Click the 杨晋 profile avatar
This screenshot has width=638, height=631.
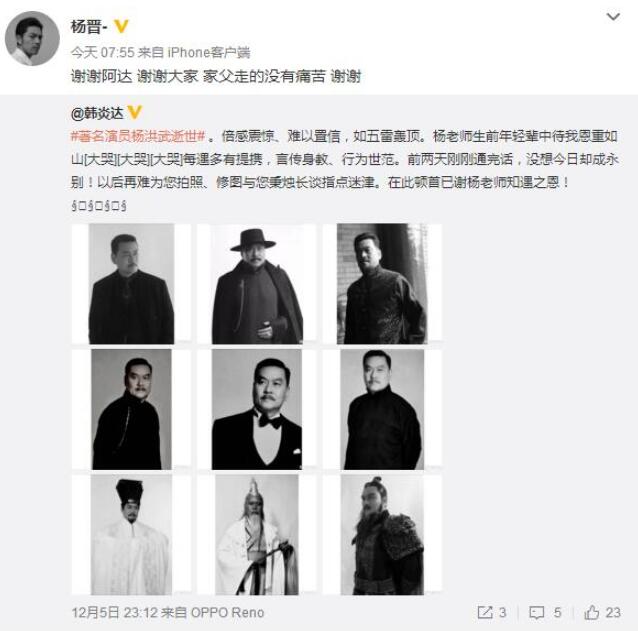pos(32,39)
